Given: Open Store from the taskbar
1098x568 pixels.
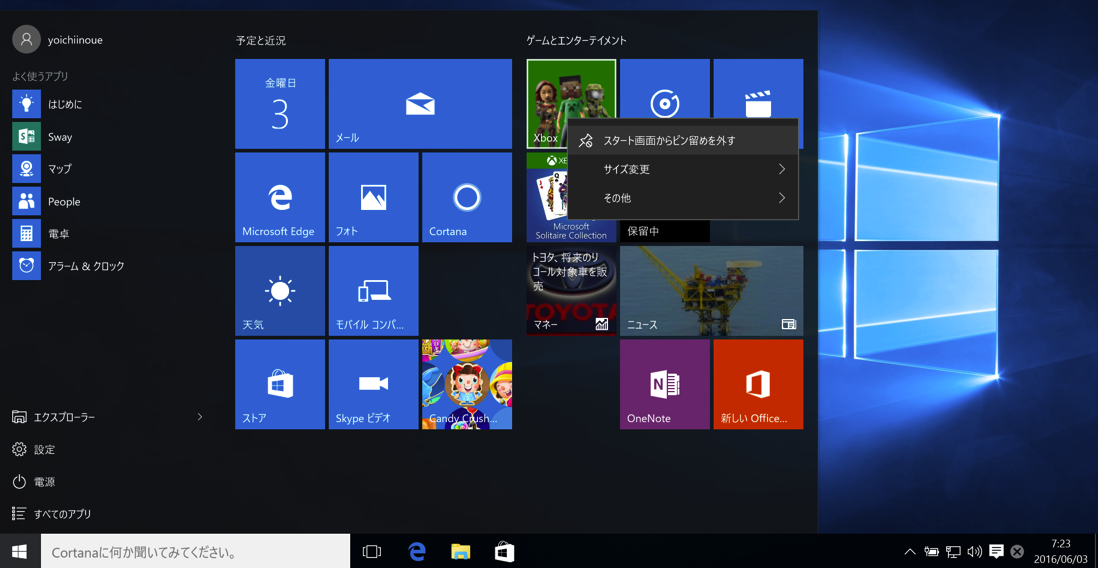Looking at the screenshot, I should [x=504, y=552].
